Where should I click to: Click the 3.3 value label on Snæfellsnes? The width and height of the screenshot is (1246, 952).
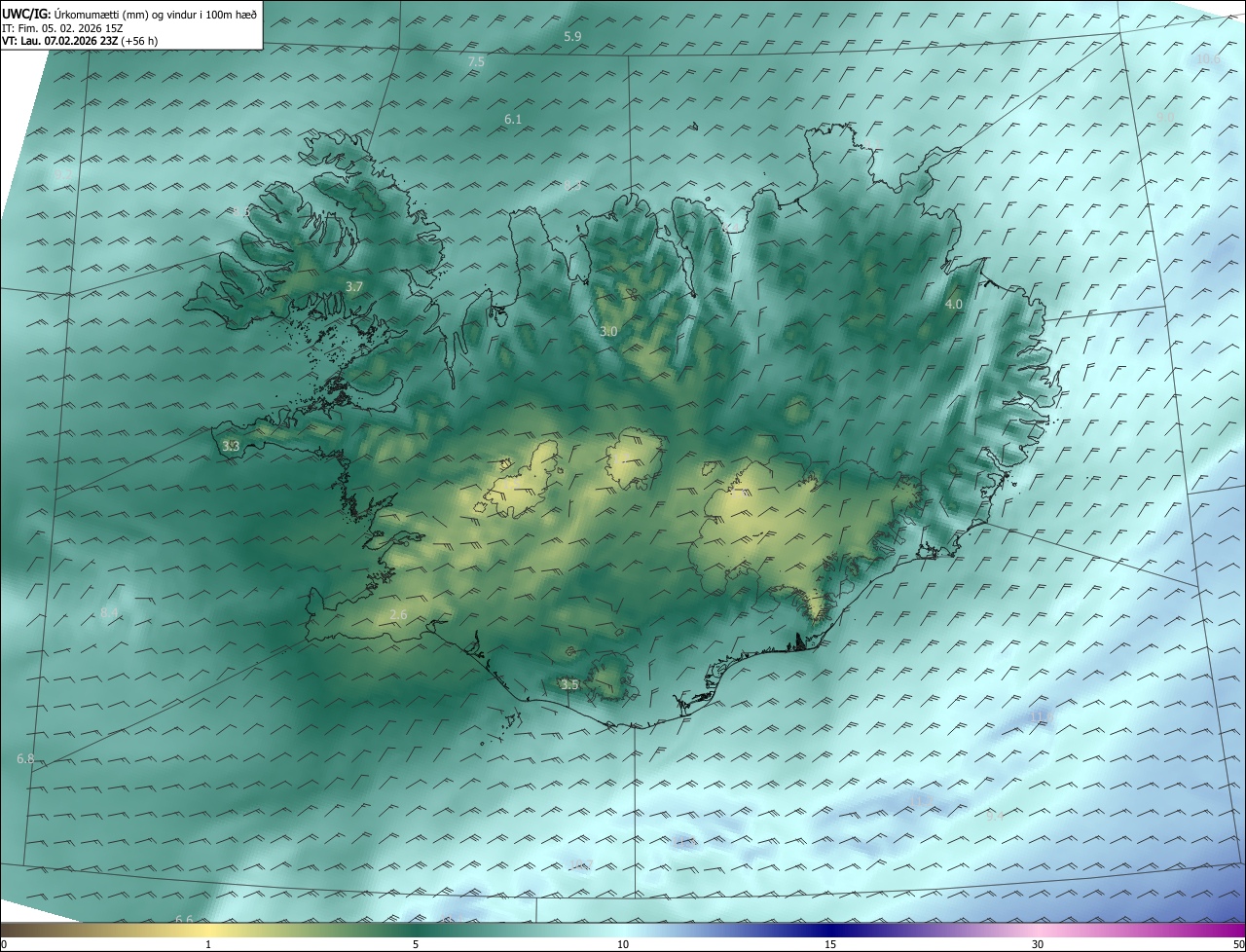coord(231,446)
